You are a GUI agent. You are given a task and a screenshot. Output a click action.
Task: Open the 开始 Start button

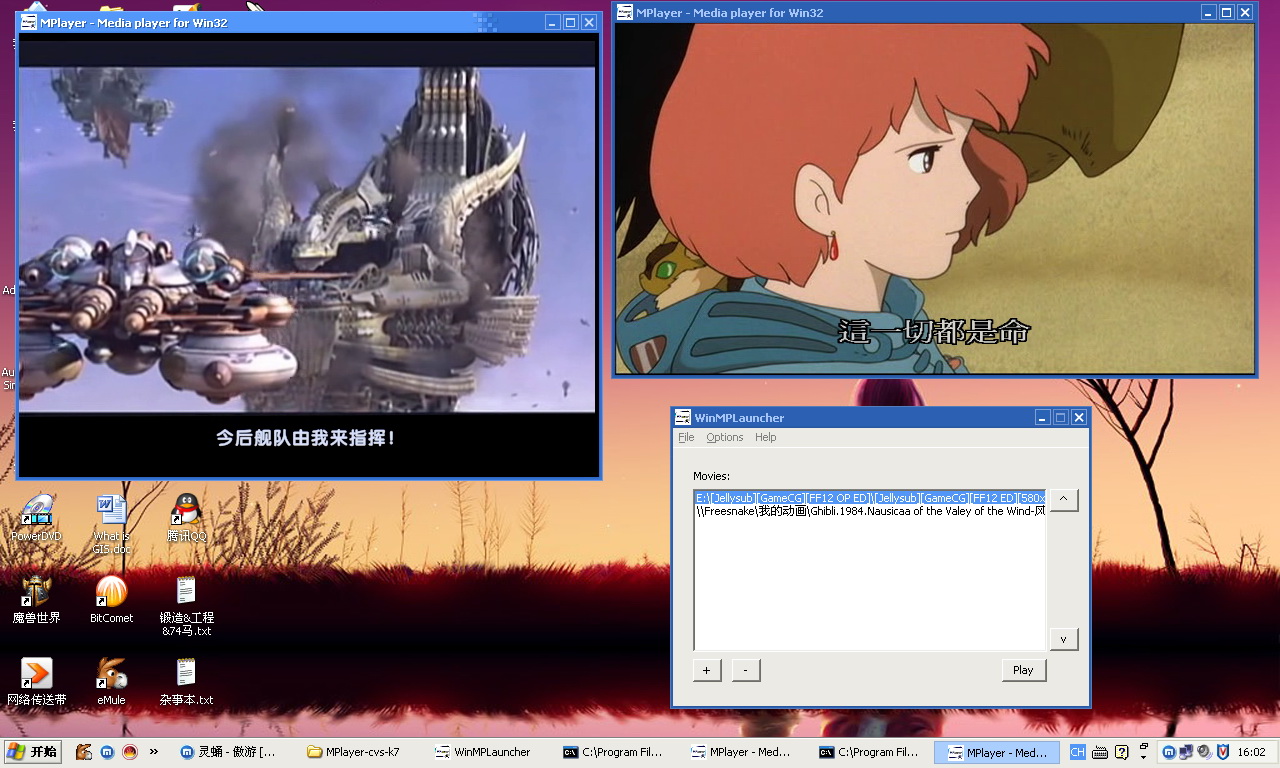[x=33, y=752]
